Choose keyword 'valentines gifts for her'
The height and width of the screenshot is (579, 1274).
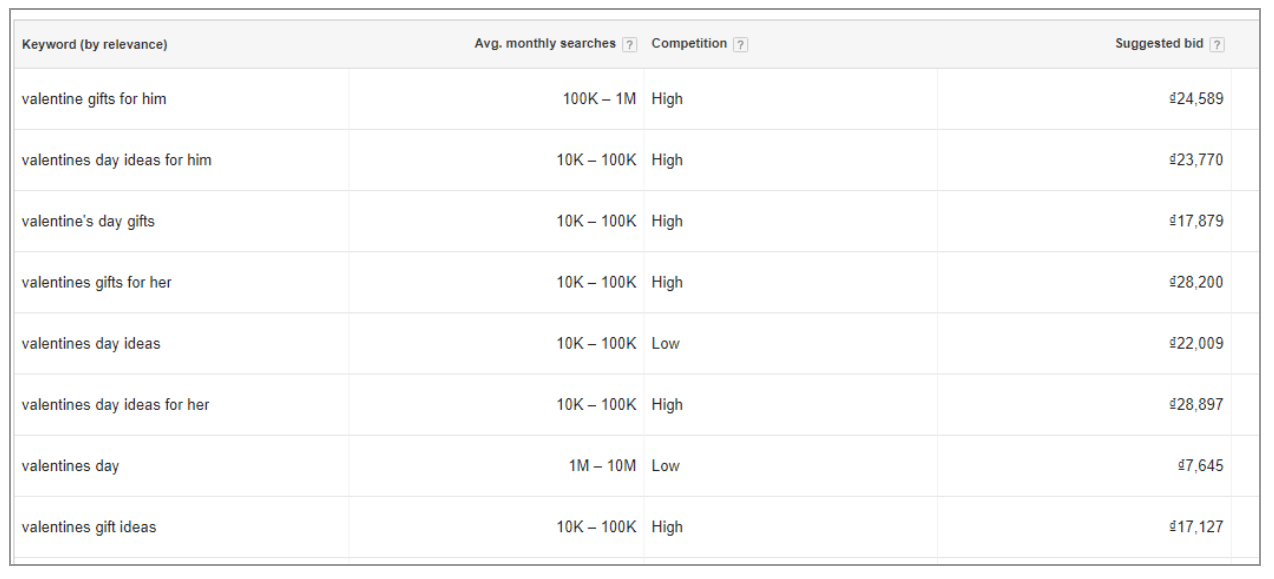[96, 282]
